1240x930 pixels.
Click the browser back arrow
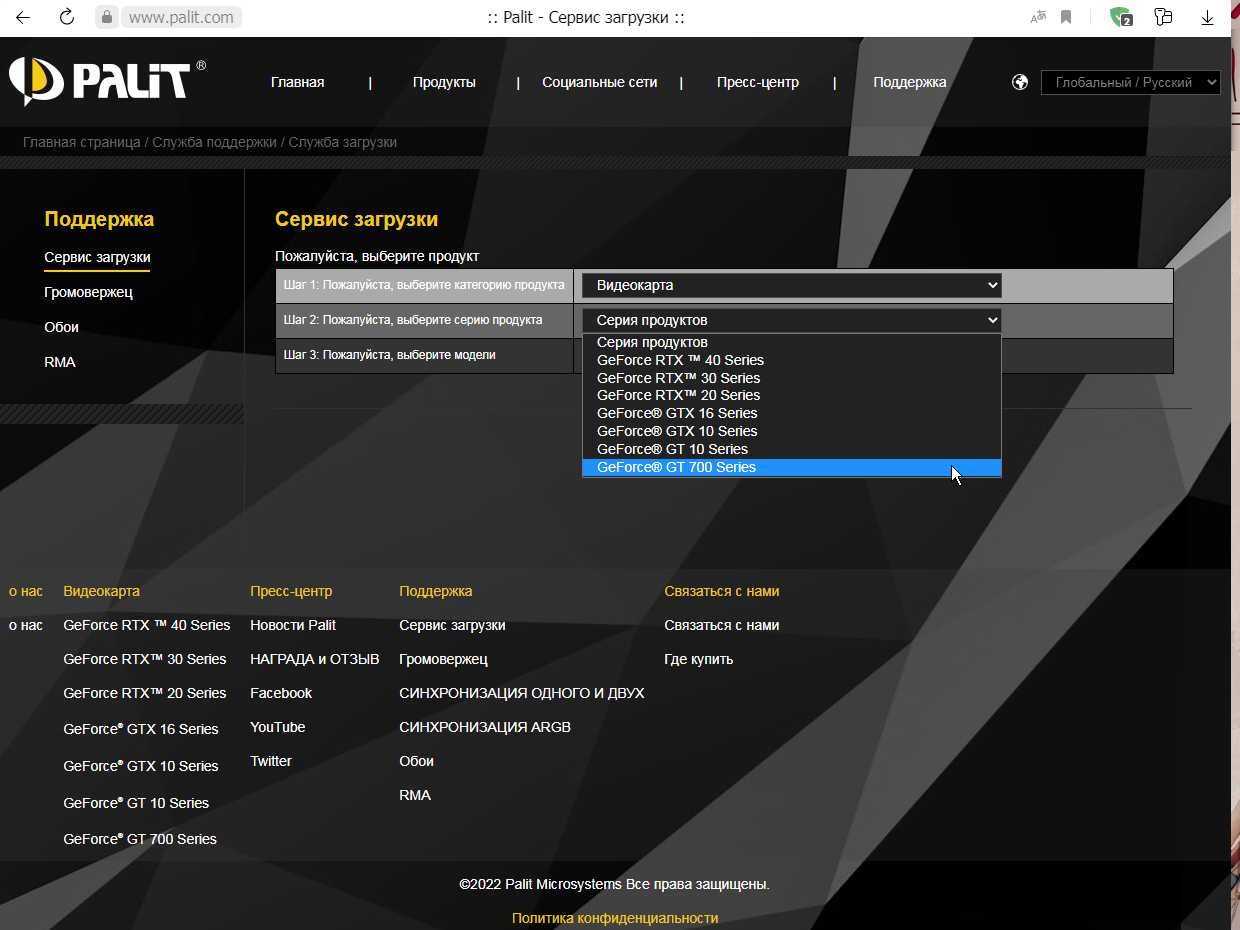pos(23,17)
